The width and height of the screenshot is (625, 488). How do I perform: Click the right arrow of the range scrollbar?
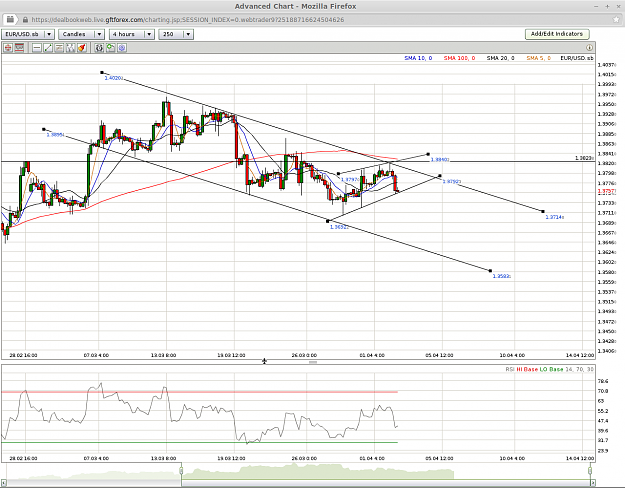tap(593, 483)
